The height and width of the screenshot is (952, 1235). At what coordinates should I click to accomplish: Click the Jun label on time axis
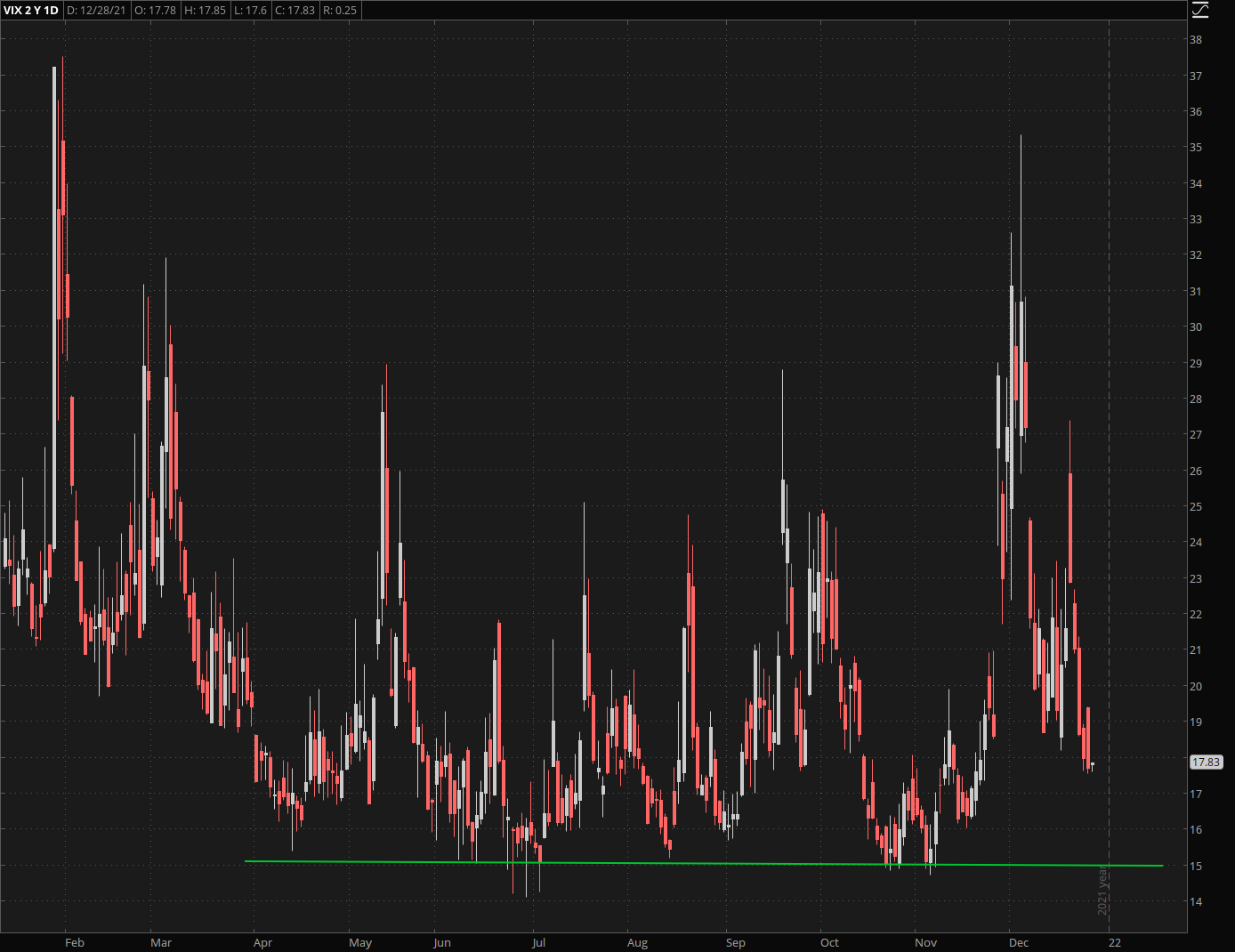(x=442, y=942)
